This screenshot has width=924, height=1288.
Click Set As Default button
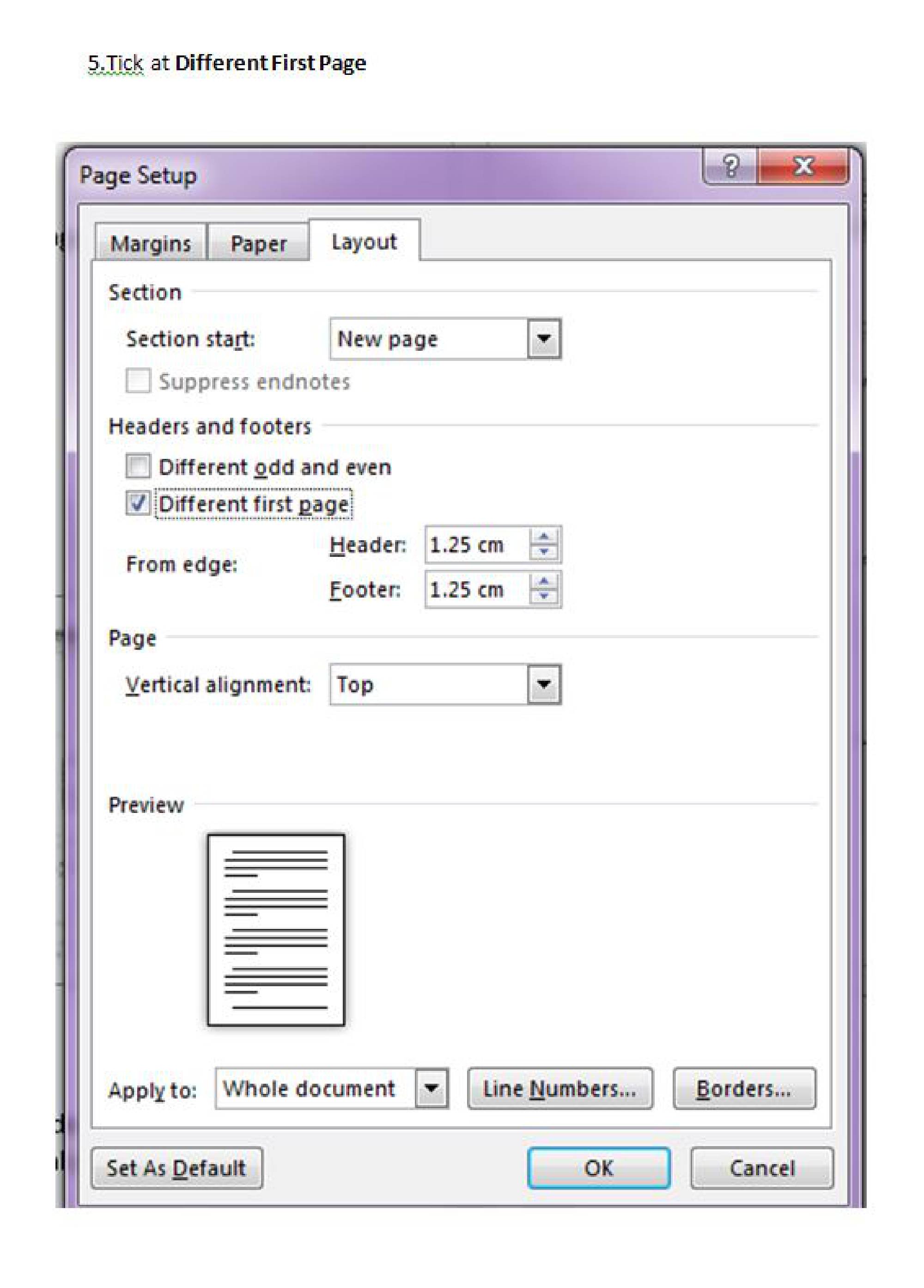tap(176, 1168)
